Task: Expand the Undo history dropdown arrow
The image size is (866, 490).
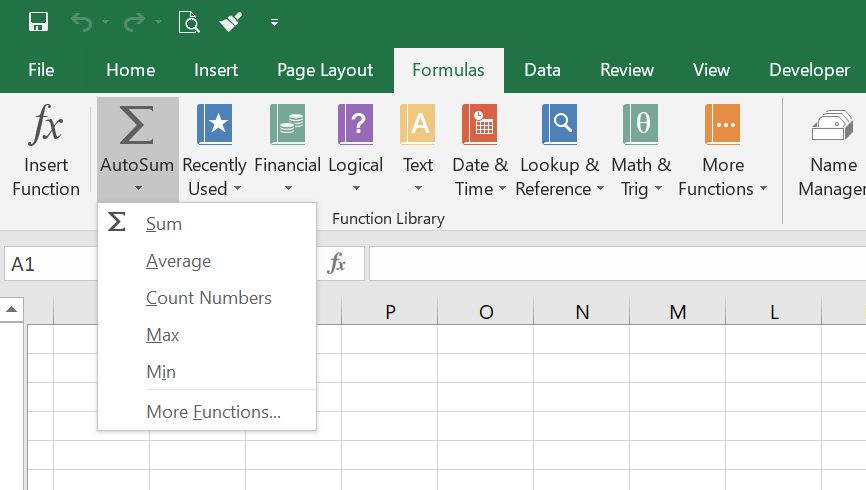Action: pyautogui.click(x=105, y=22)
